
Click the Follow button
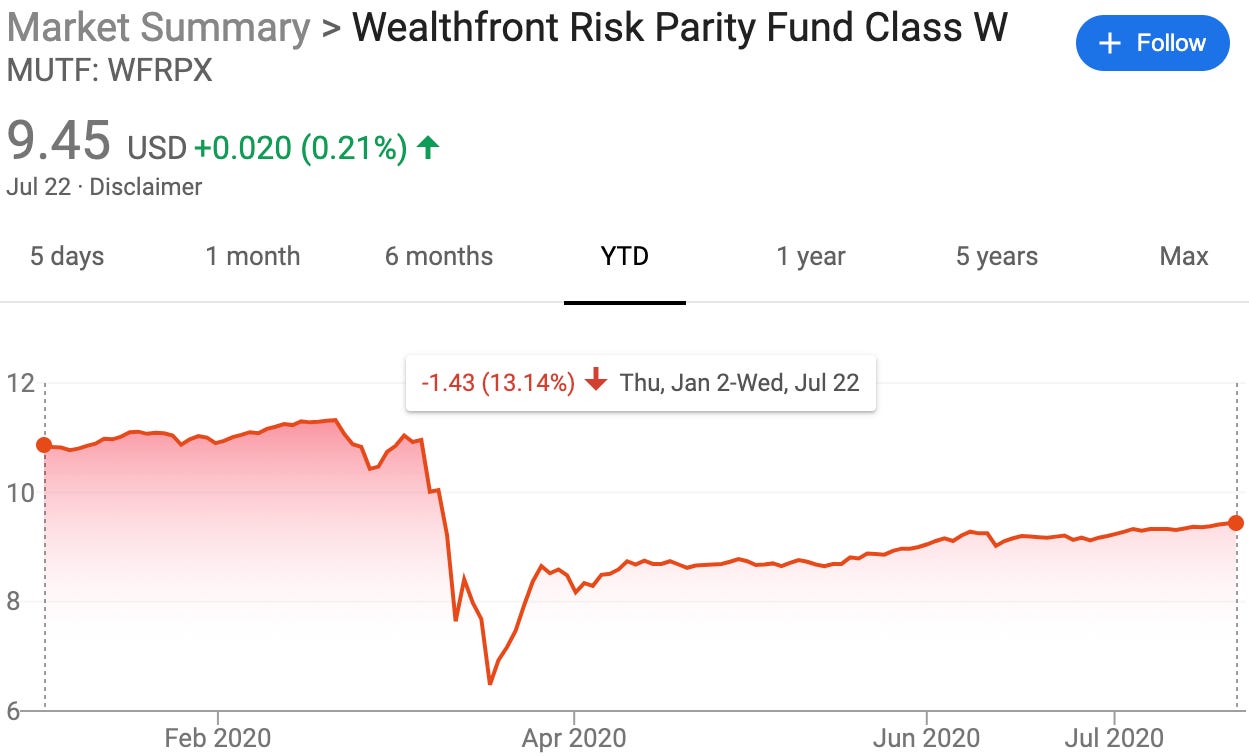coord(1152,44)
